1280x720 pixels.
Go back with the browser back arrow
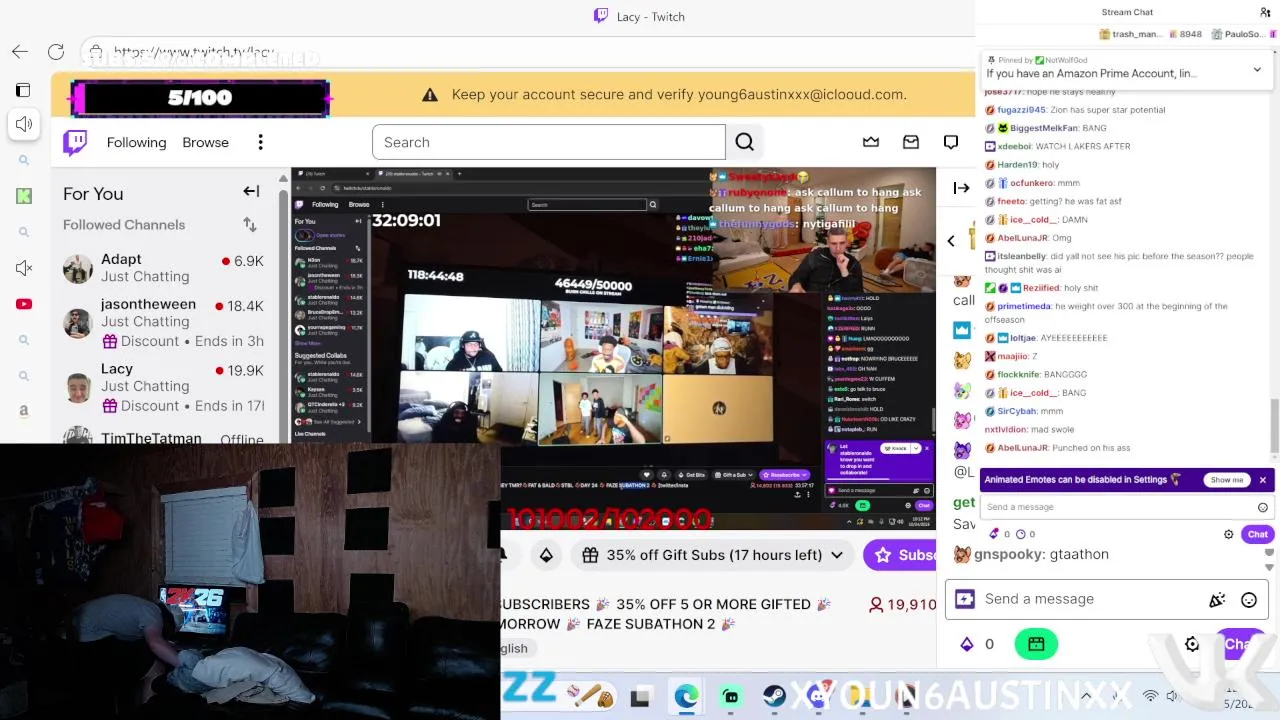[20, 51]
